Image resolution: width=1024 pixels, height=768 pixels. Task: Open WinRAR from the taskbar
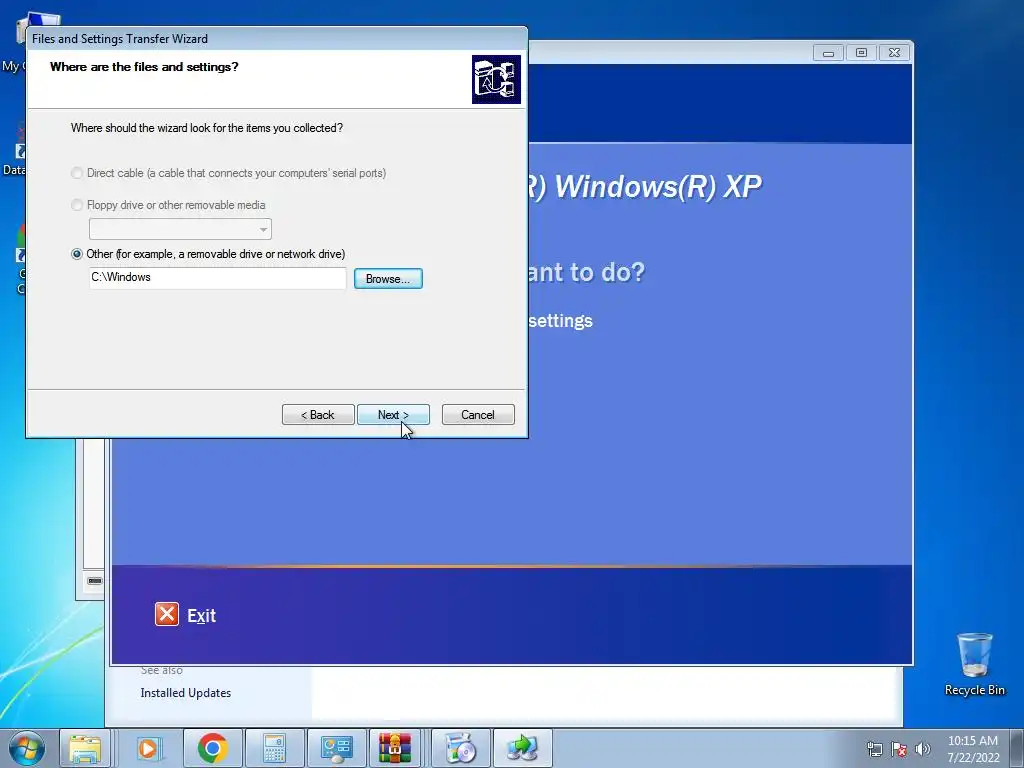point(395,748)
